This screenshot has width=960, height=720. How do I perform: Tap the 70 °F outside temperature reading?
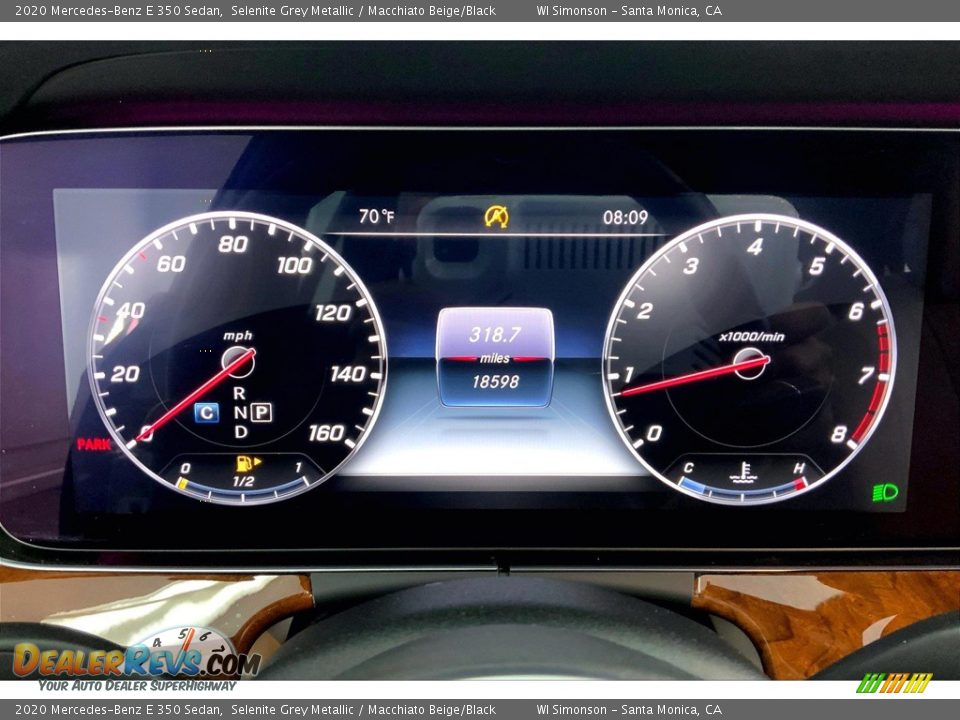[377, 216]
